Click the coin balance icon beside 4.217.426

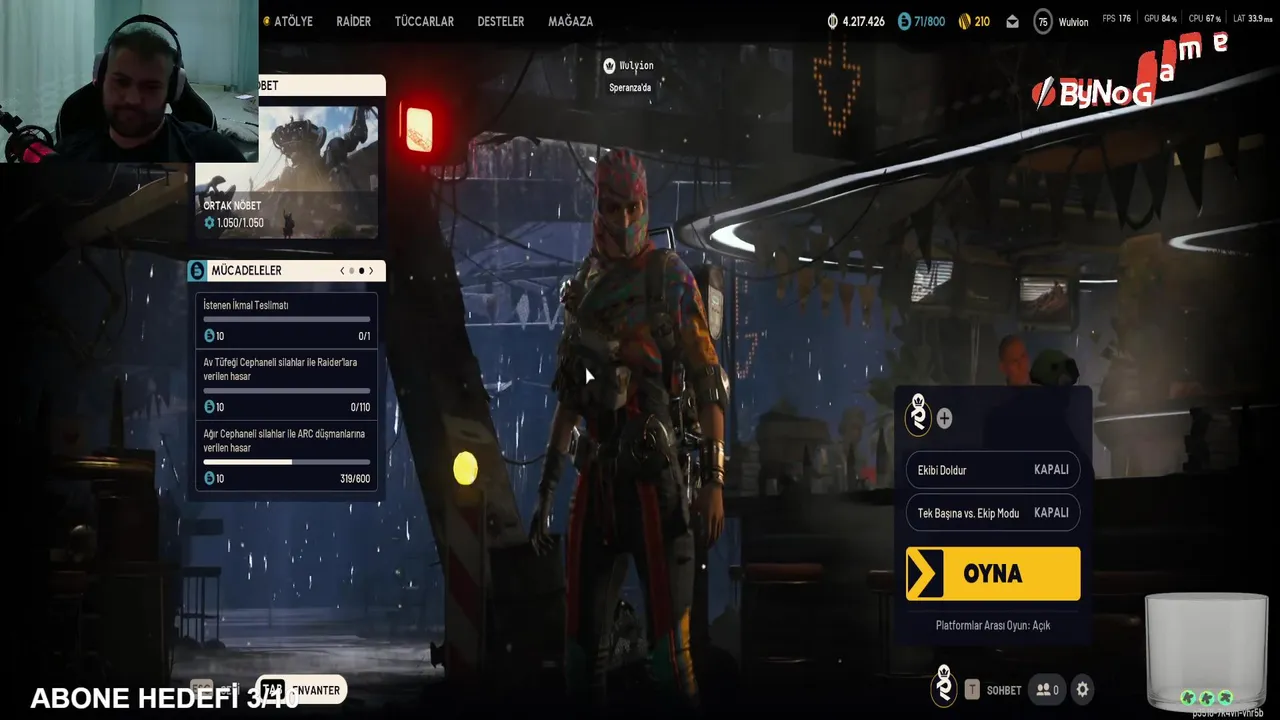pos(833,21)
